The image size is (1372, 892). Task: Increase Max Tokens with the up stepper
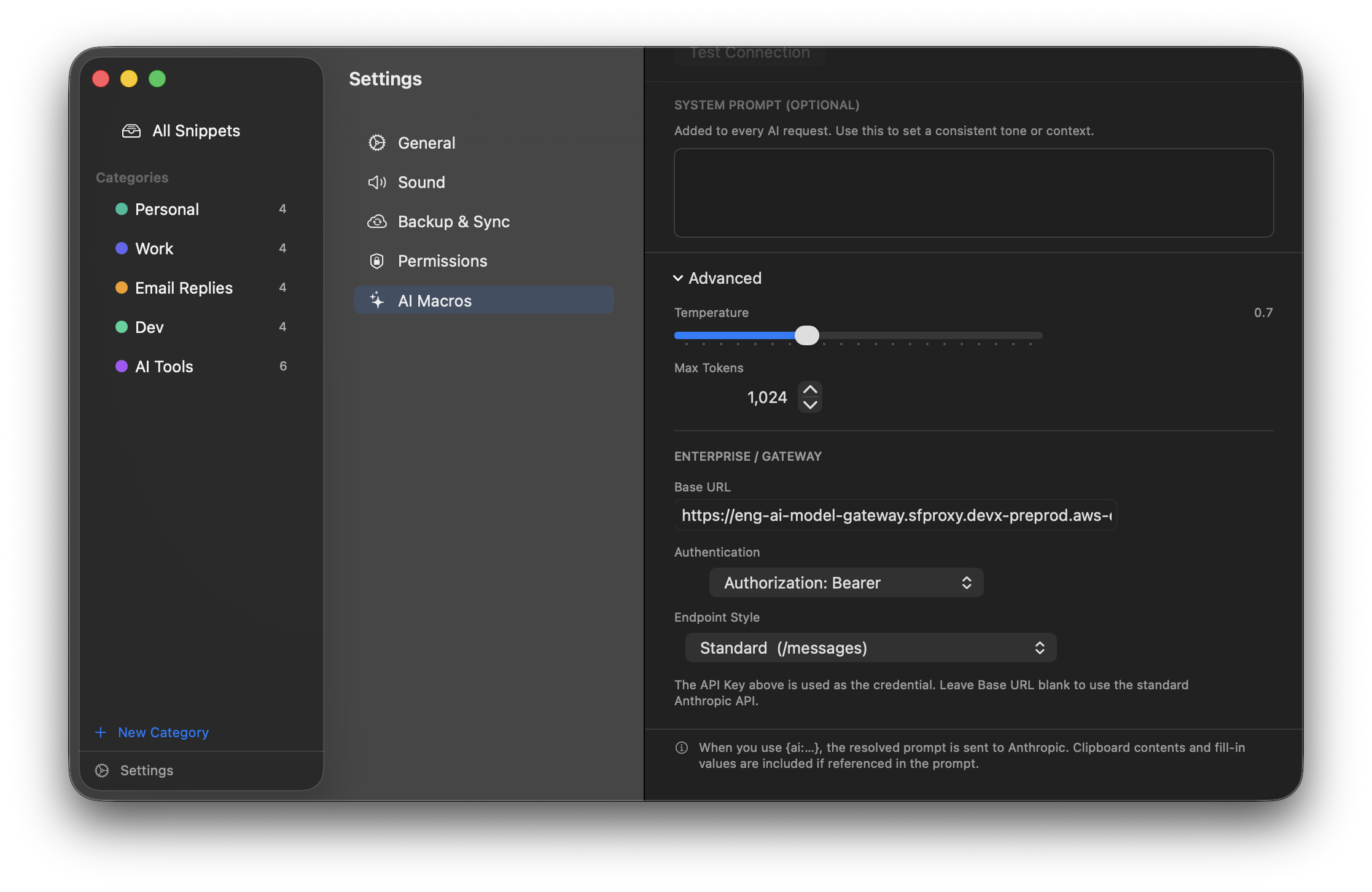(x=809, y=389)
